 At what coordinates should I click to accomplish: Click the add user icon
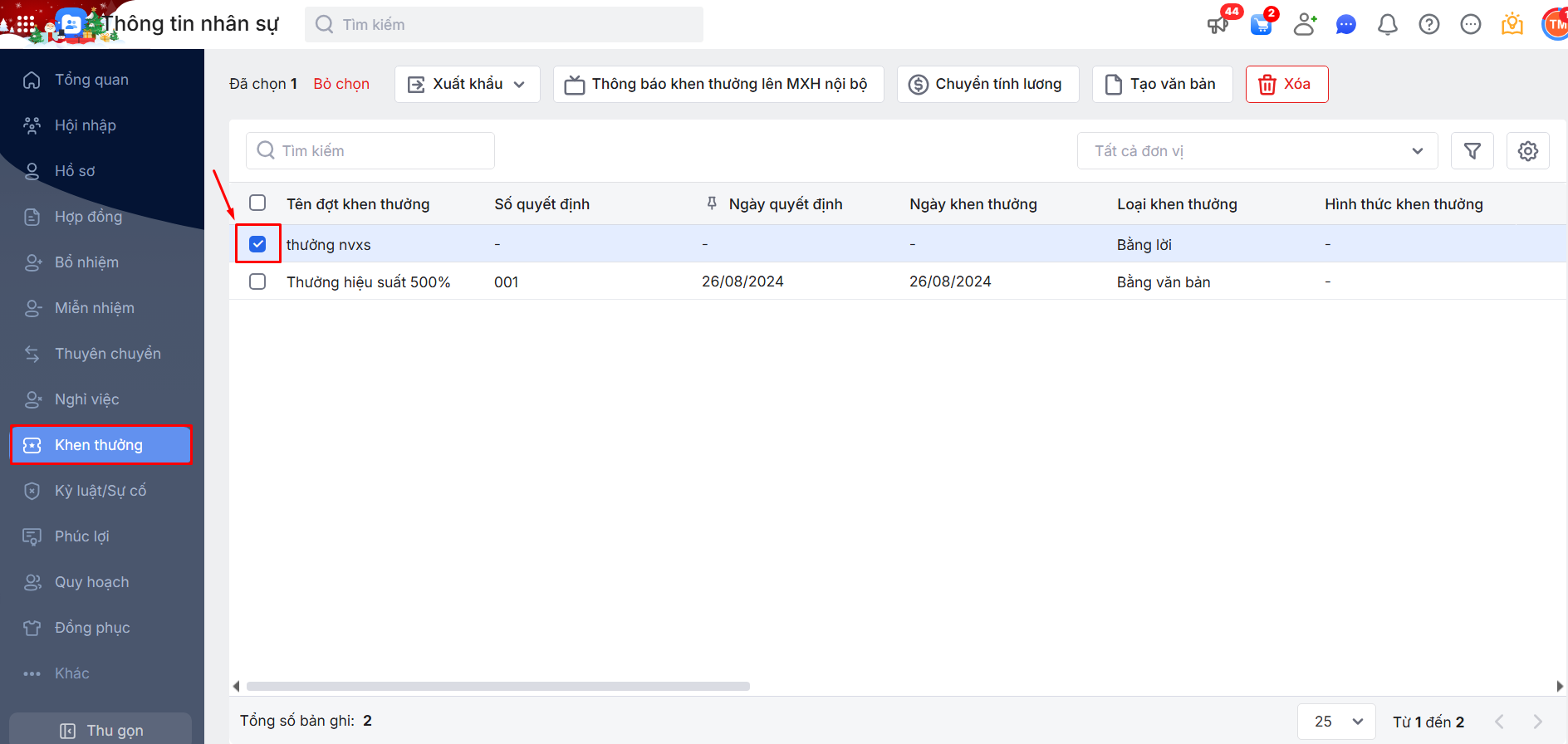(x=1304, y=25)
